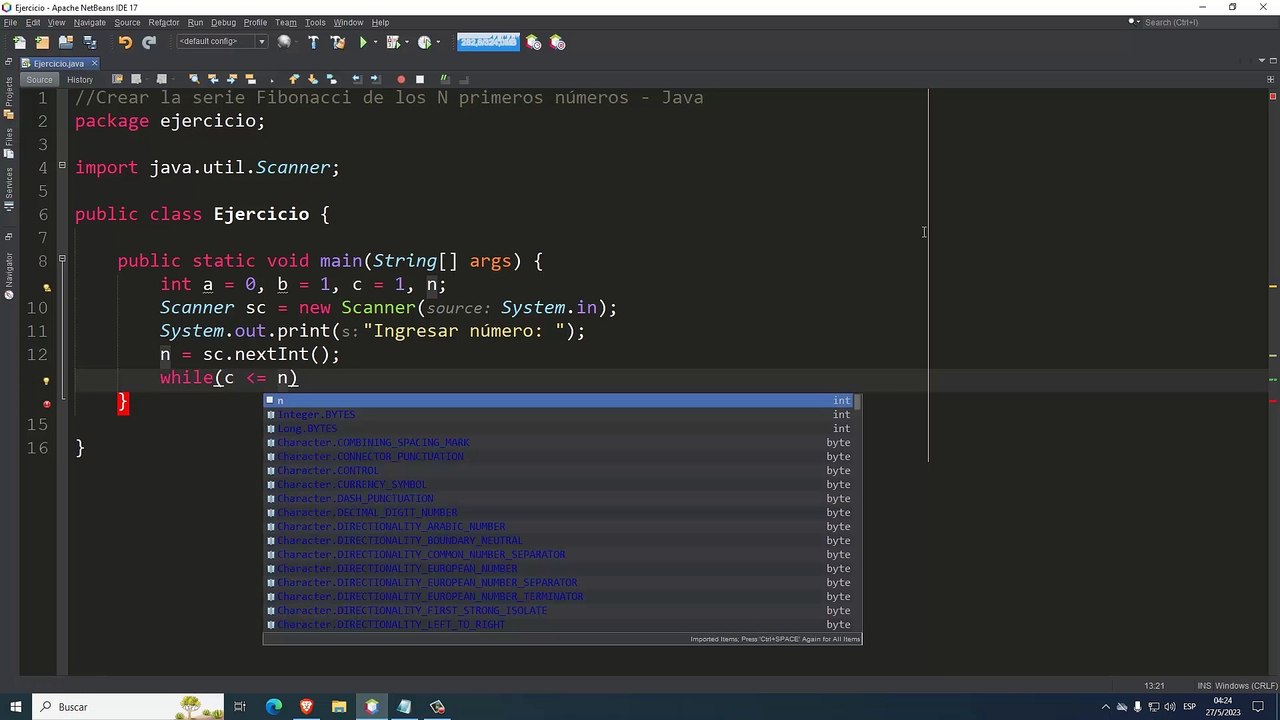Image resolution: width=1280 pixels, height=720 pixels.
Task: Select Character.CURRENCY_SYMBOL completion item
Action: (562, 484)
